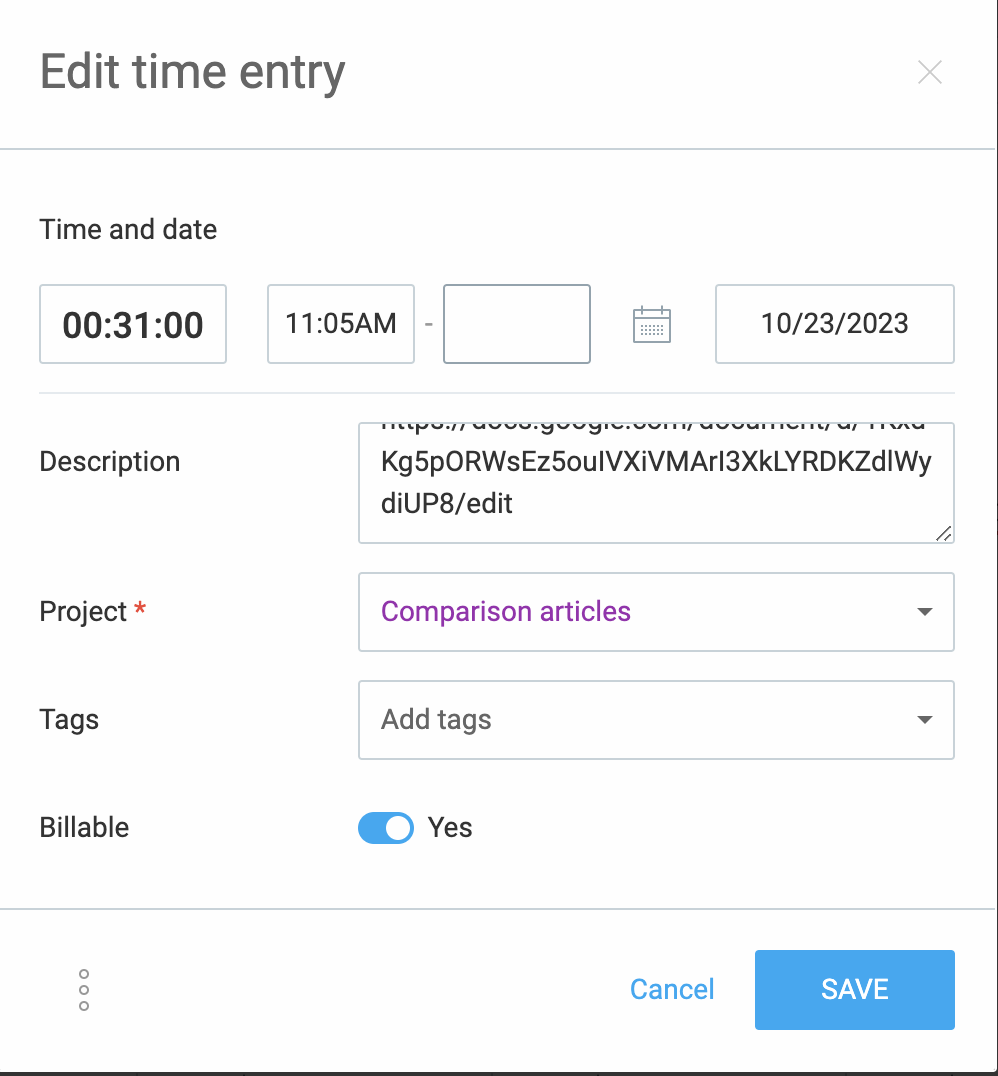
Task: Click the Yes label beside Billable toggle
Action: coord(450,828)
